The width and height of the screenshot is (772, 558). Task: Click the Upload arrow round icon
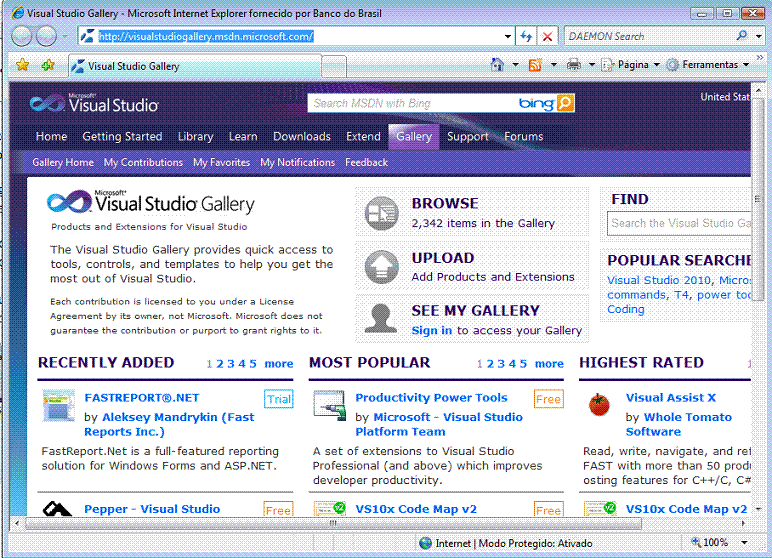click(381, 267)
